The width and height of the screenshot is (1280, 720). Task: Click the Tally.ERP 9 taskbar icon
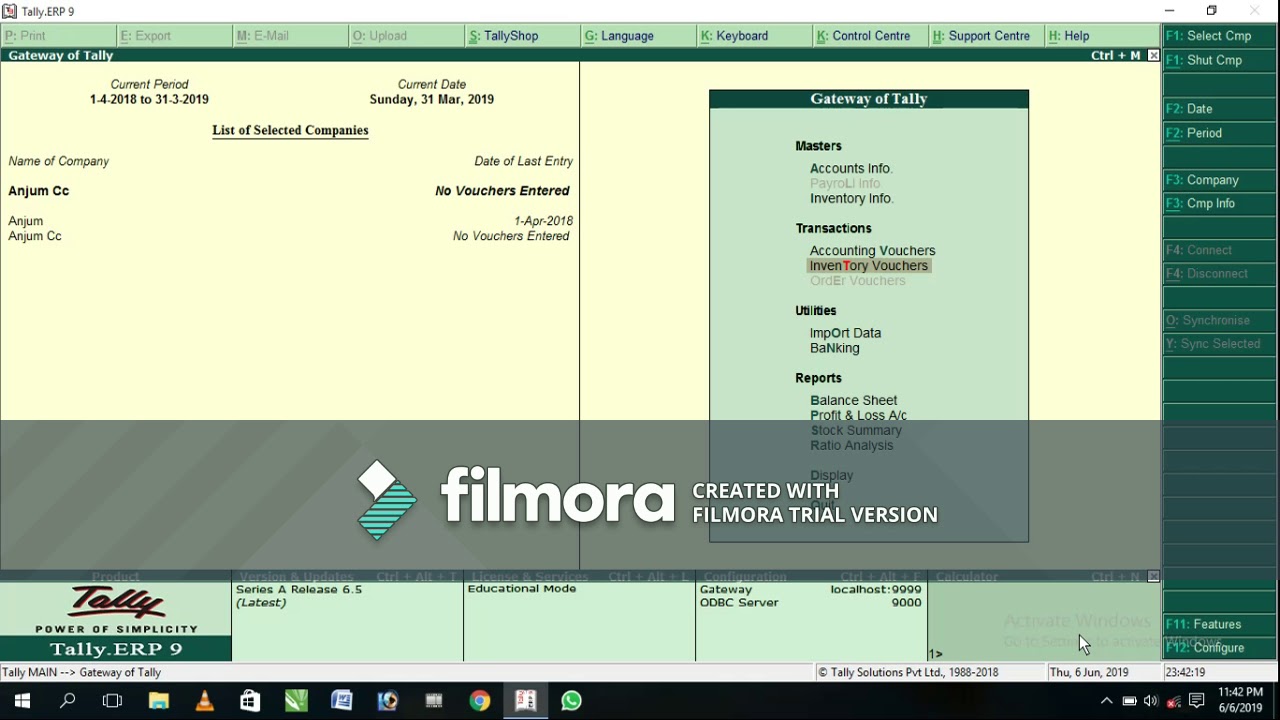526,701
